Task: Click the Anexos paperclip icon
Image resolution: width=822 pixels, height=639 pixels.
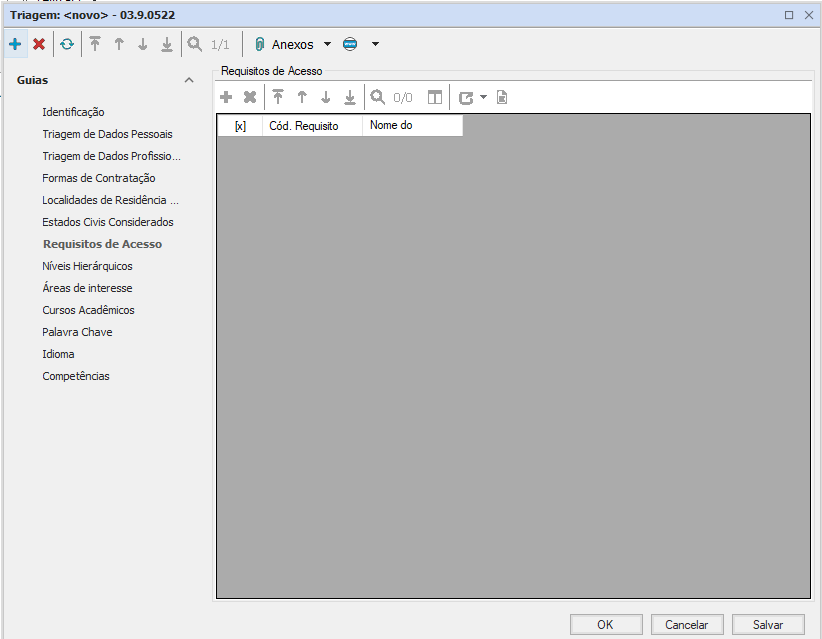Action: pos(259,44)
